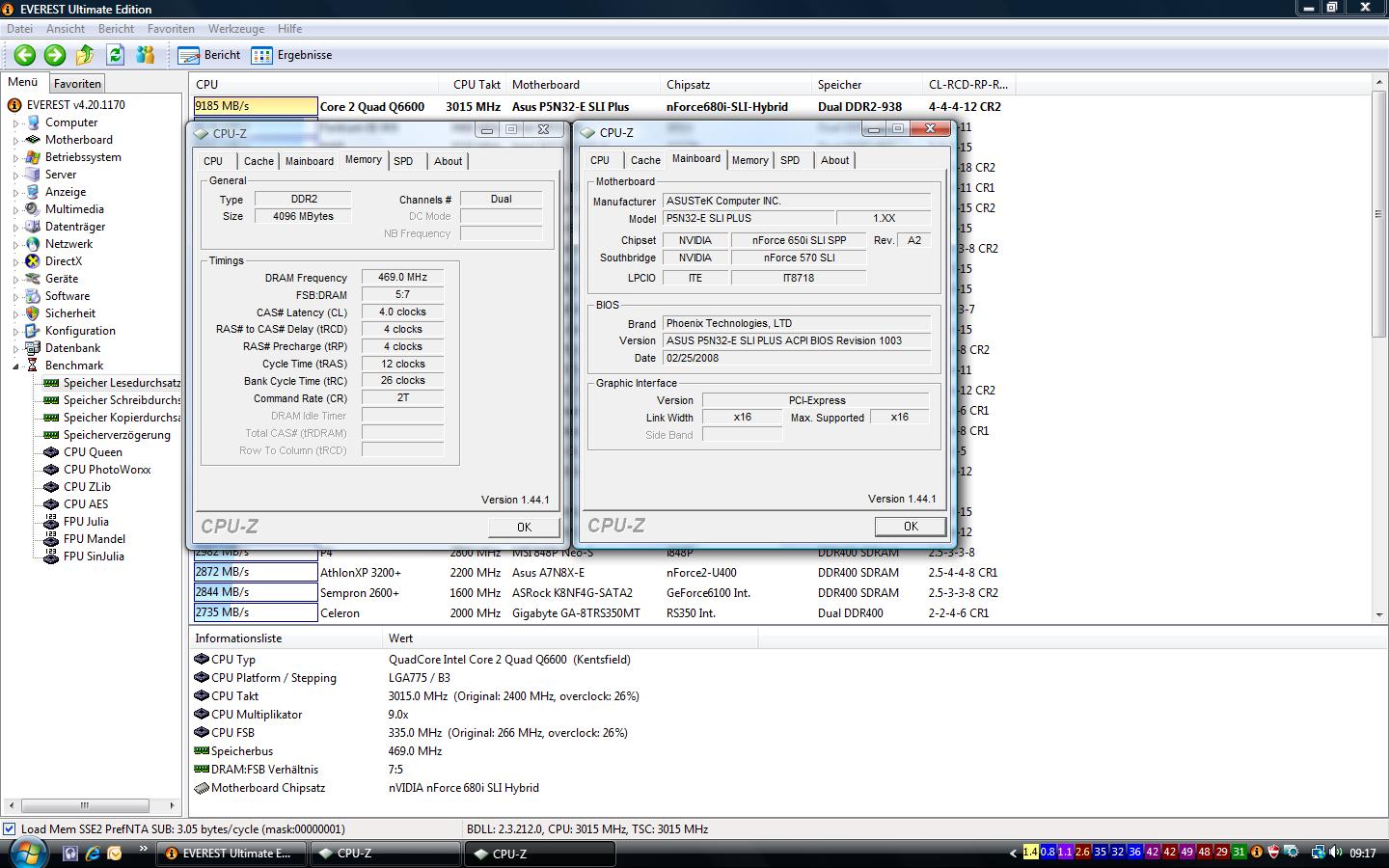
Task: Click OK in the Mainboard CPU-Z window
Action: pyautogui.click(x=910, y=527)
